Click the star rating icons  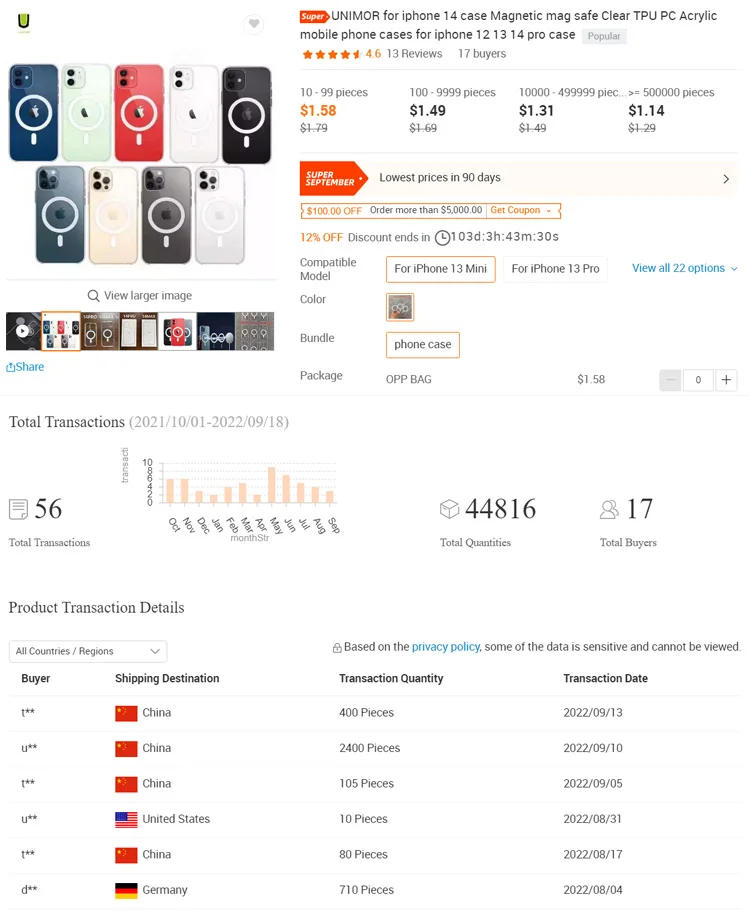(331, 54)
